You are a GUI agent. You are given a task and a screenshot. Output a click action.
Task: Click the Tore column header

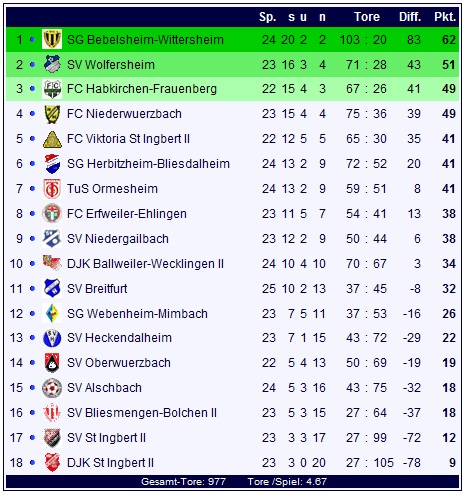(x=367, y=17)
